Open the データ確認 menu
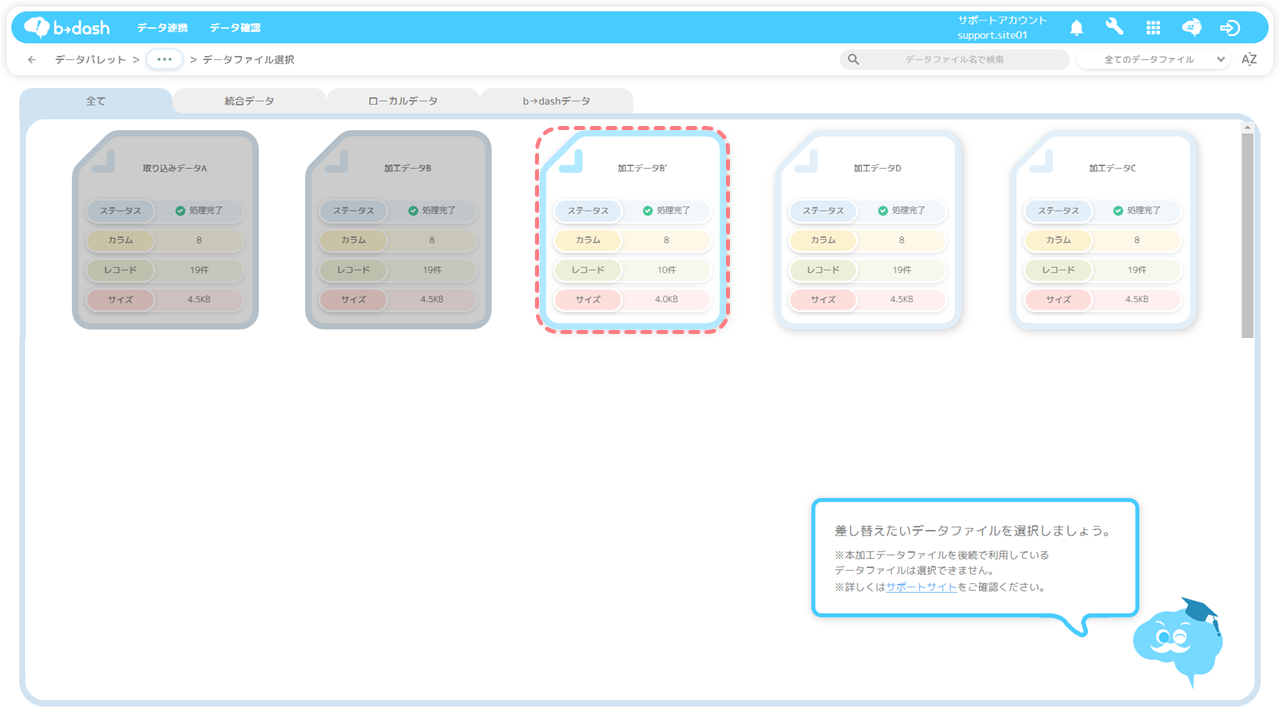 [235, 28]
